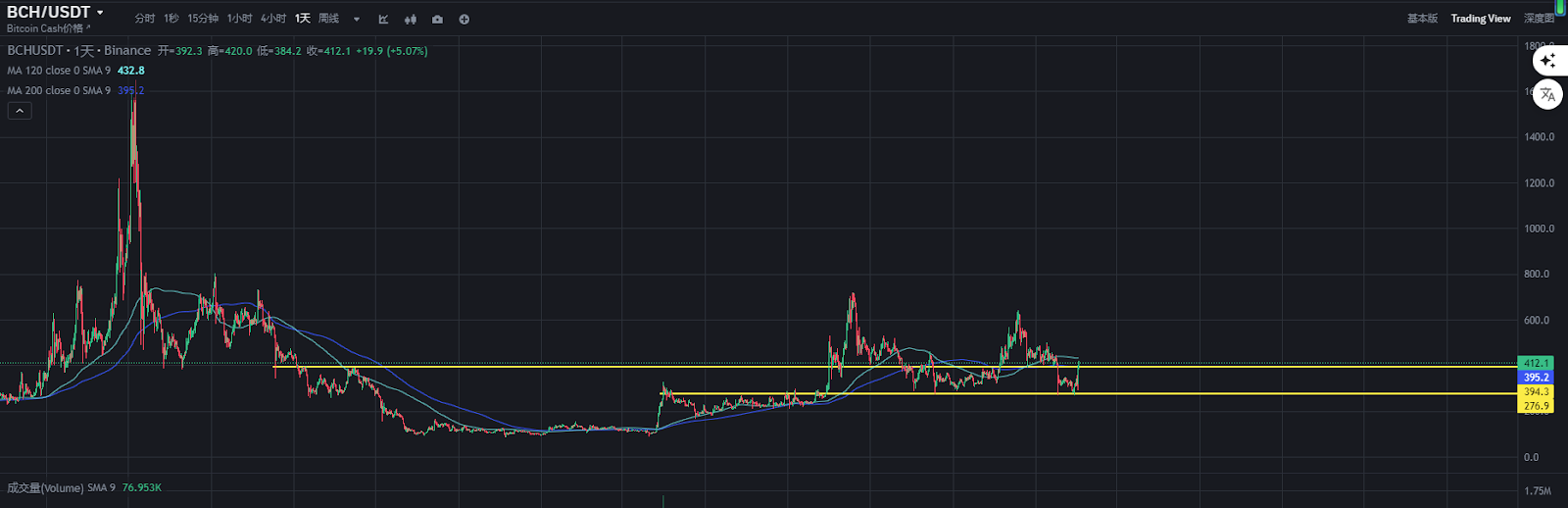
Task: Switch to the 15分钟 interval
Action: coord(203,19)
